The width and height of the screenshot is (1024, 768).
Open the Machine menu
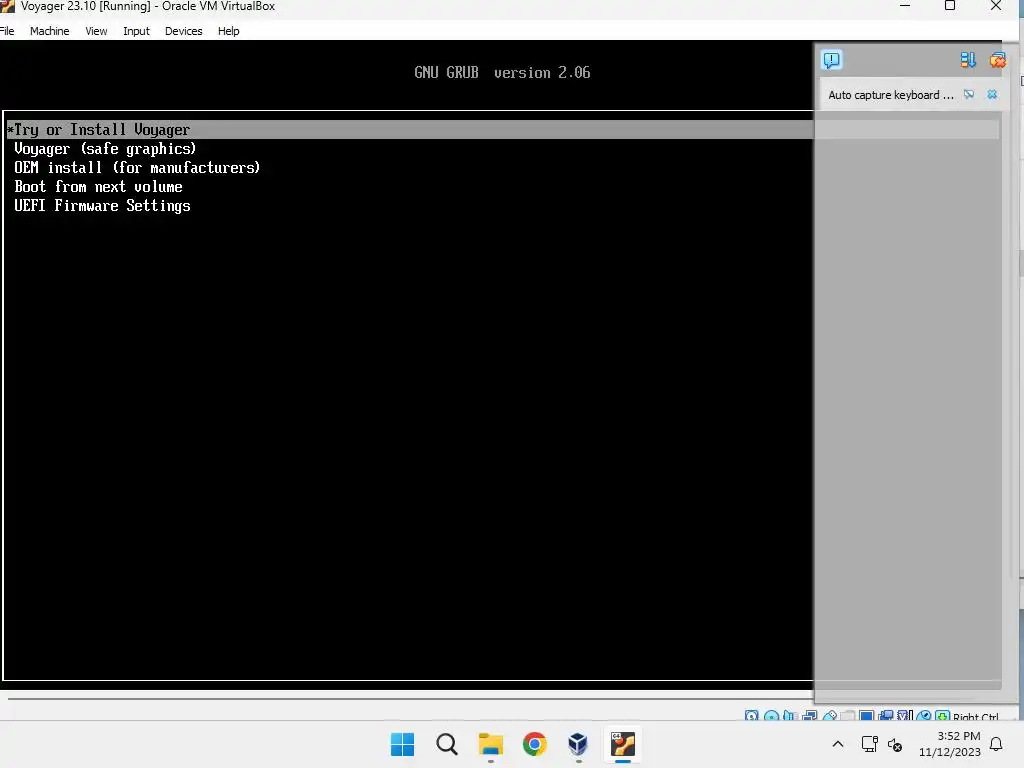50,31
